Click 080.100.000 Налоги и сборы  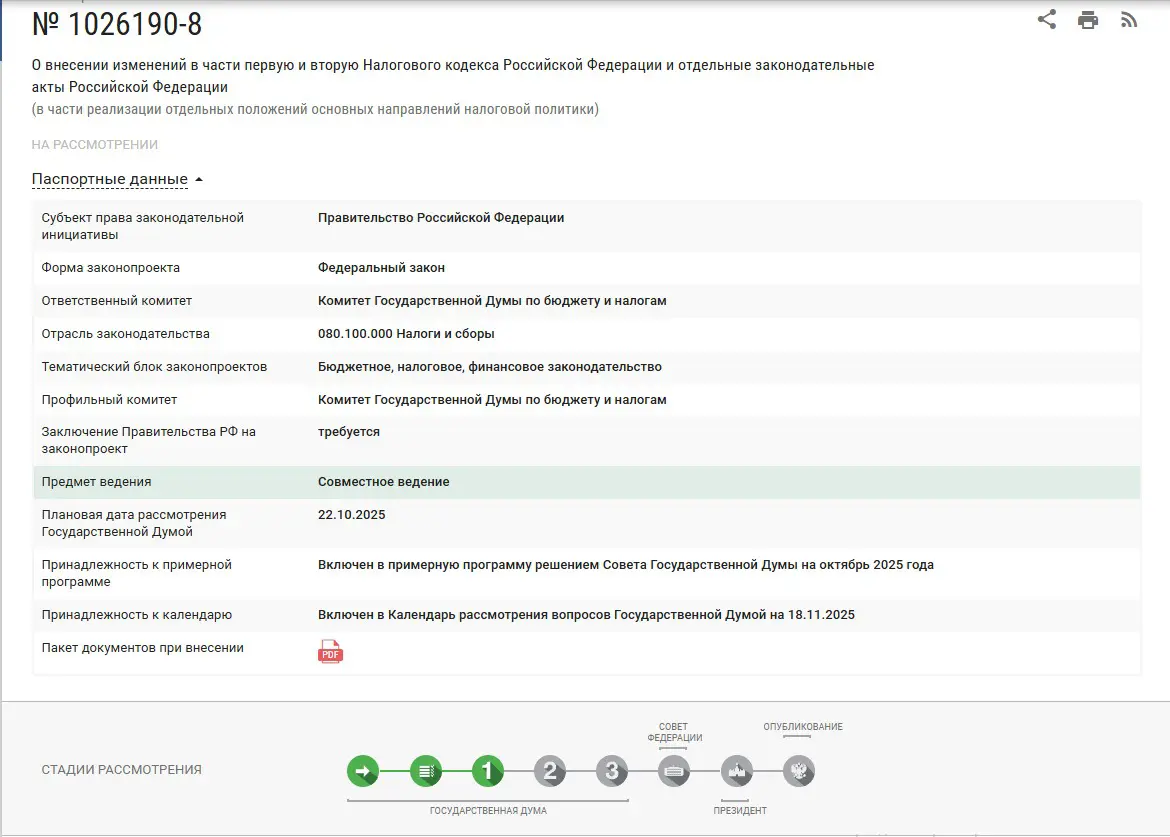pyautogui.click(x=406, y=333)
